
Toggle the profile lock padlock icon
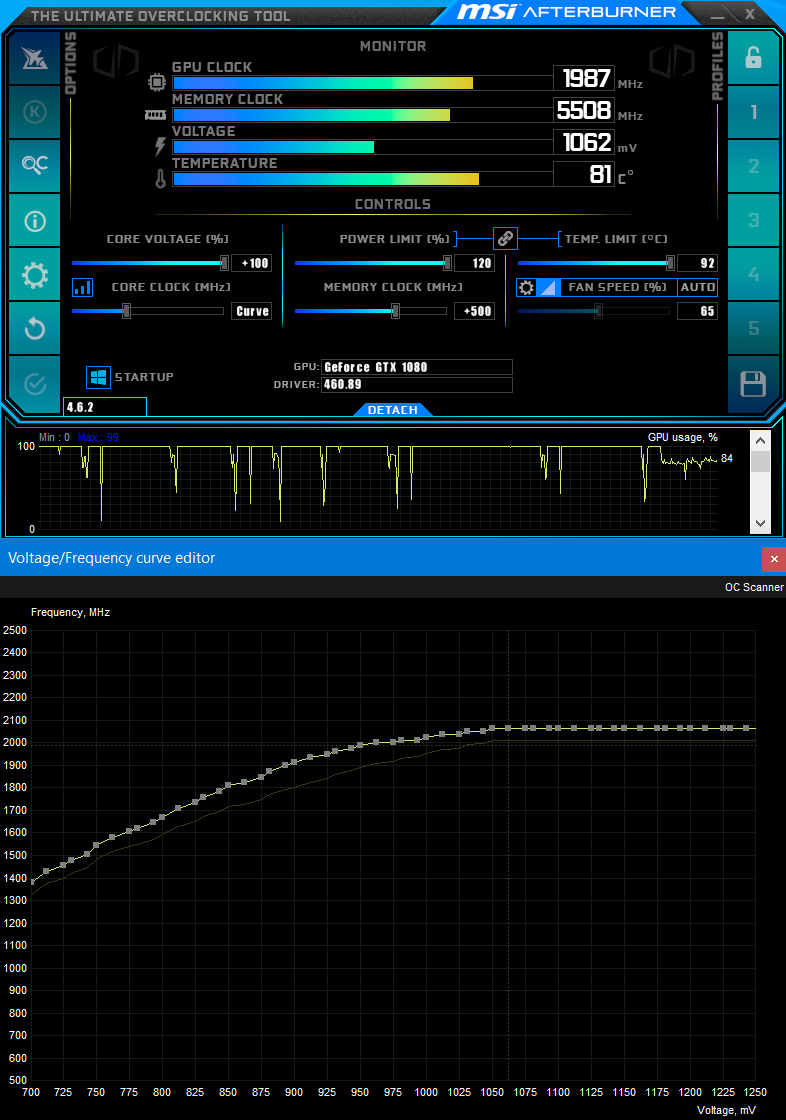[x=753, y=58]
